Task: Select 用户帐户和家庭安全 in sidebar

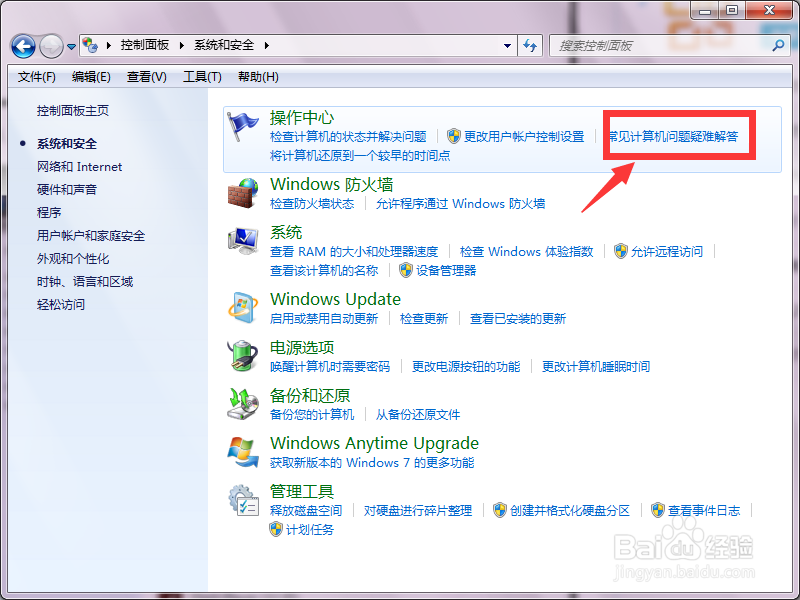Action: (91, 236)
